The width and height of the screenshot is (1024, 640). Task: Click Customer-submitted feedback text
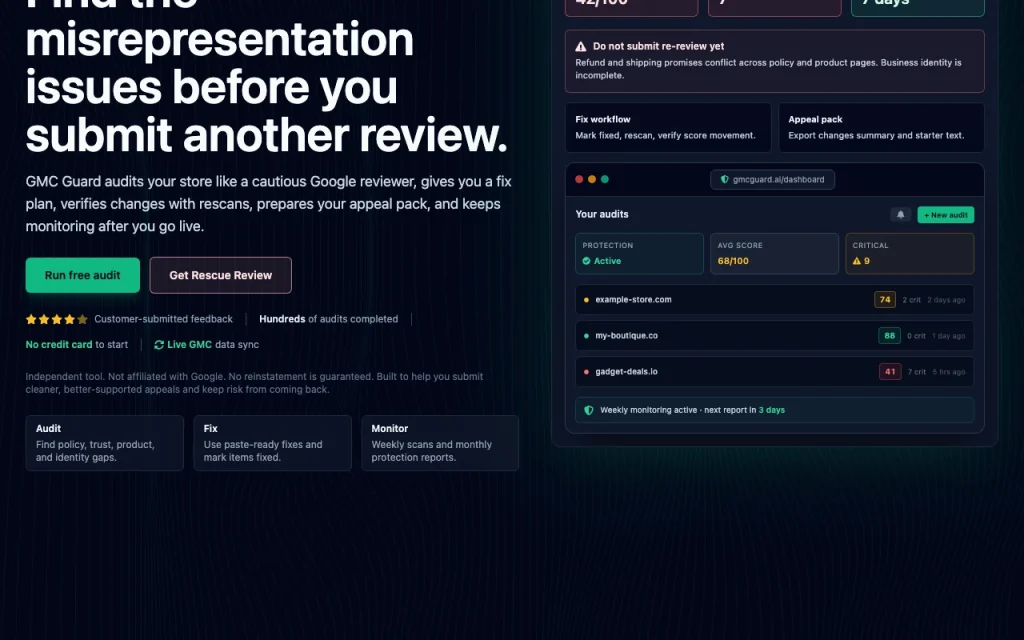163,319
